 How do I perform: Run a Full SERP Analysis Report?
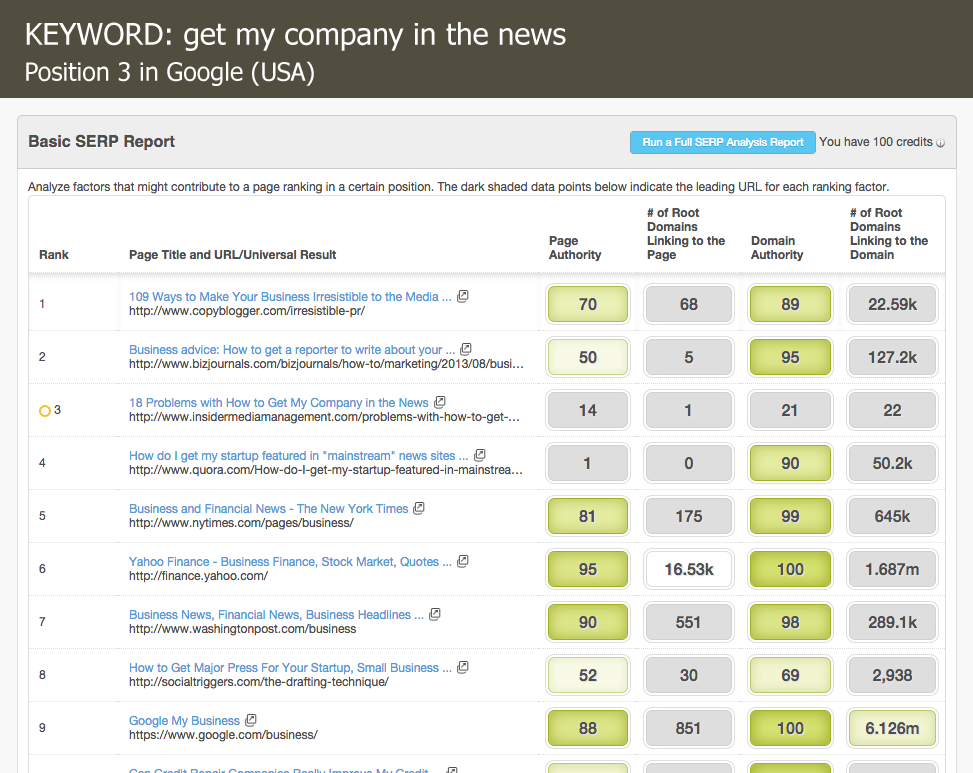pyautogui.click(x=723, y=142)
